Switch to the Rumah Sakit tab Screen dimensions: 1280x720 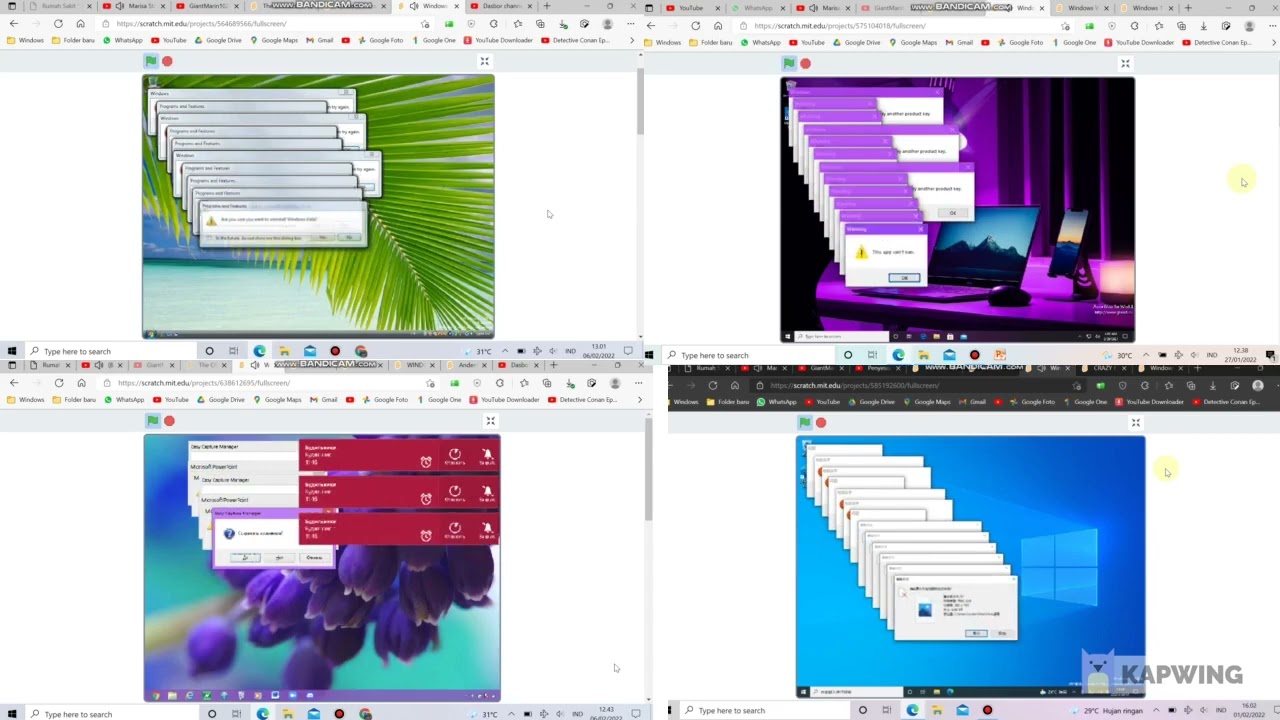[59, 6]
